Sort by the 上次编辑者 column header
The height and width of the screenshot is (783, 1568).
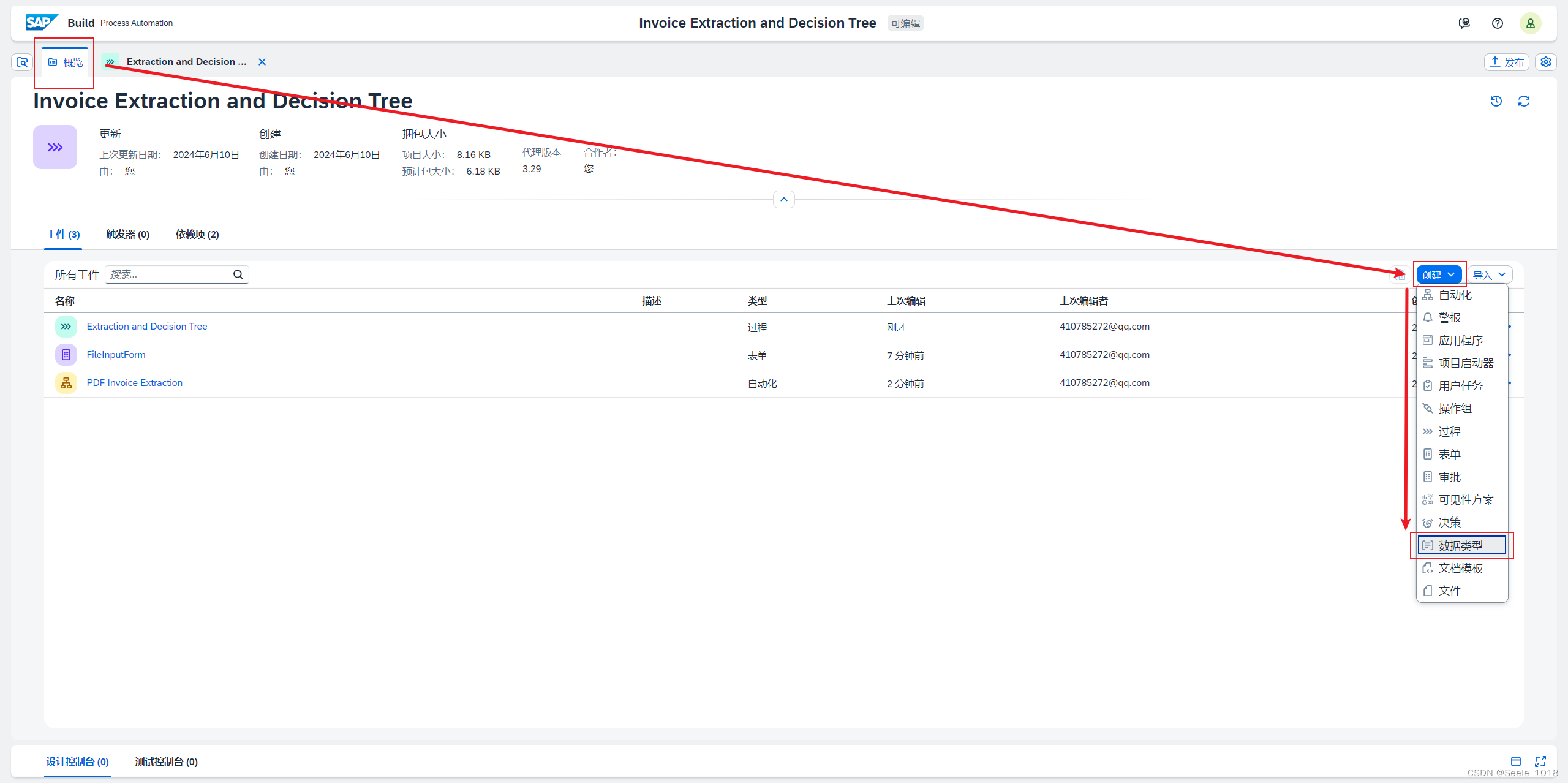point(1084,301)
